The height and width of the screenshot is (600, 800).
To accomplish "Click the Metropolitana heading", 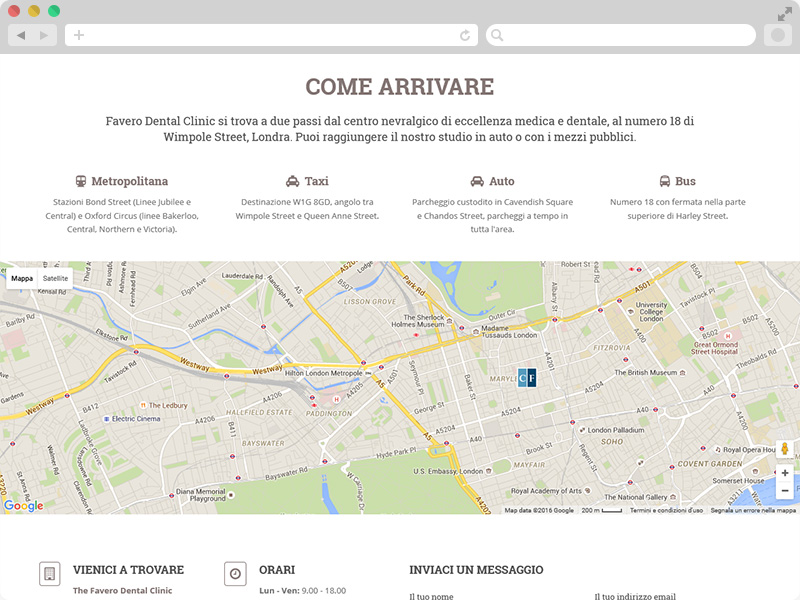I will click(130, 181).
